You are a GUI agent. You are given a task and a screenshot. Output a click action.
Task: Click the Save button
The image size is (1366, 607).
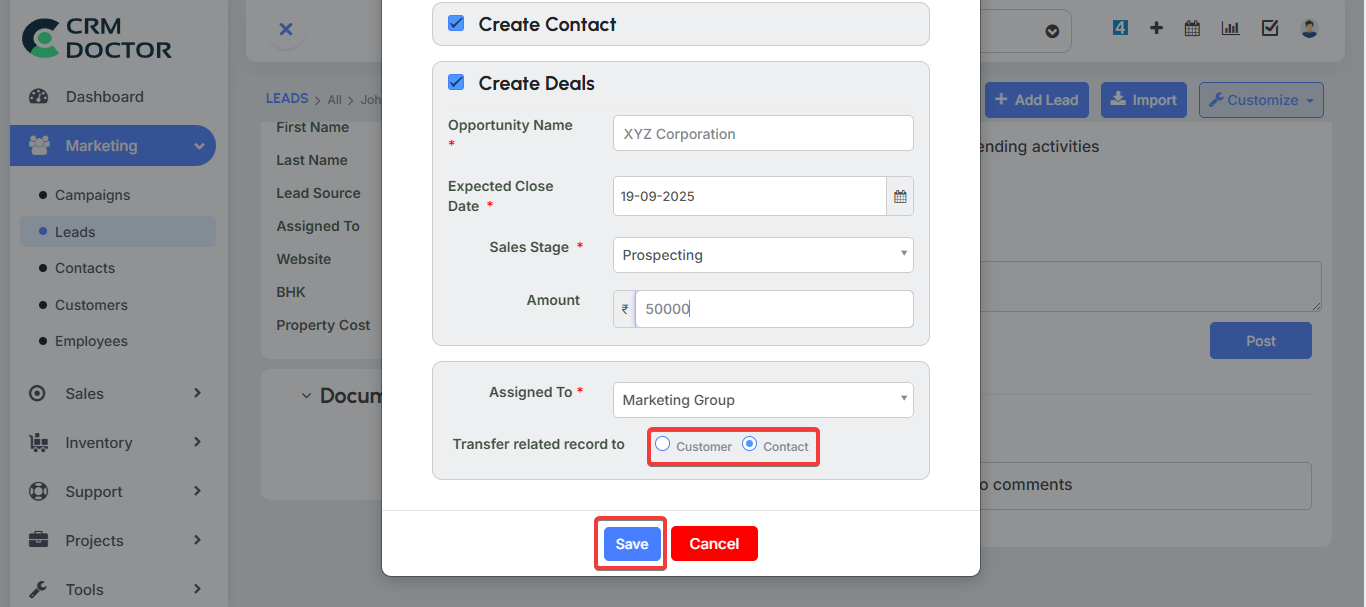click(630, 543)
